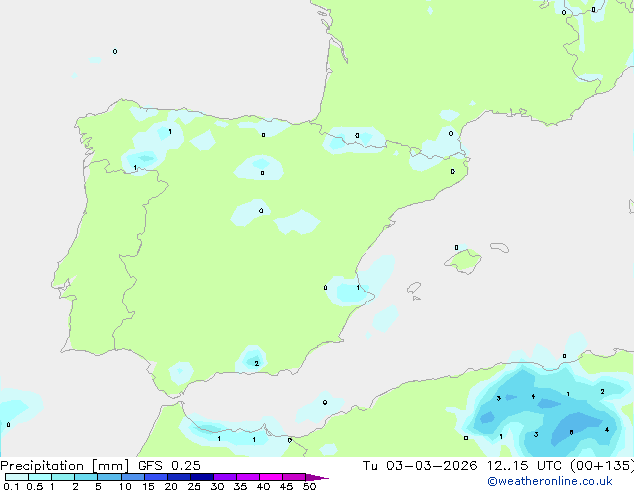Click the 25–30 mm dark navy swatch
This screenshot has width=634, height=490.
click(201, 477)
